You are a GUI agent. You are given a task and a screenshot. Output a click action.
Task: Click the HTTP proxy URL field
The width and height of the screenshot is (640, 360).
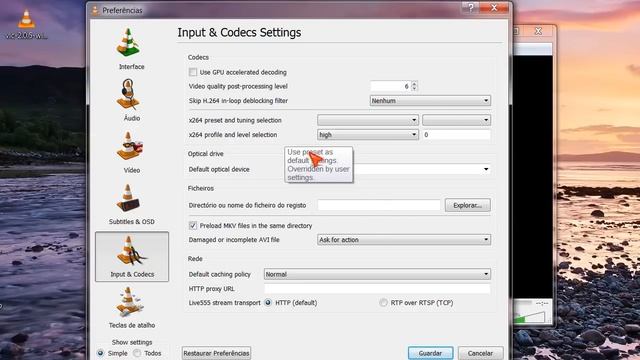pos(377,289)
